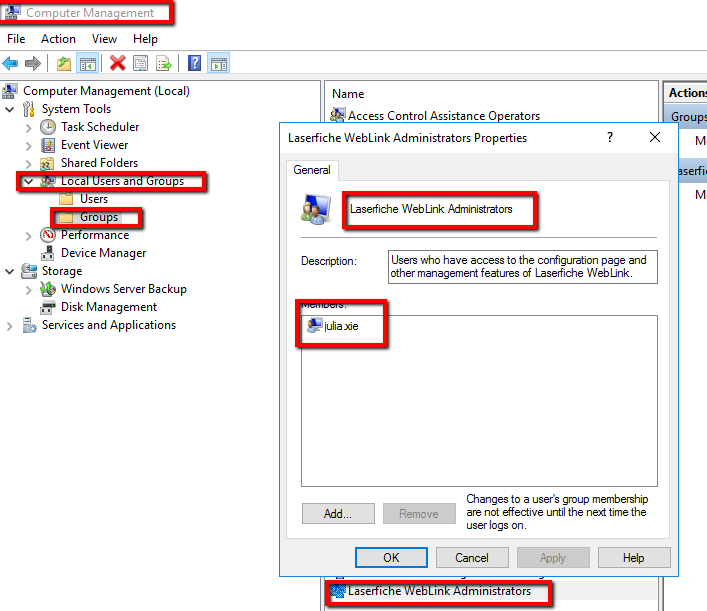The height and width of the screenshot is (611, 707).
Task: Collapse the Storage tree node
Action: pos(9,271)
